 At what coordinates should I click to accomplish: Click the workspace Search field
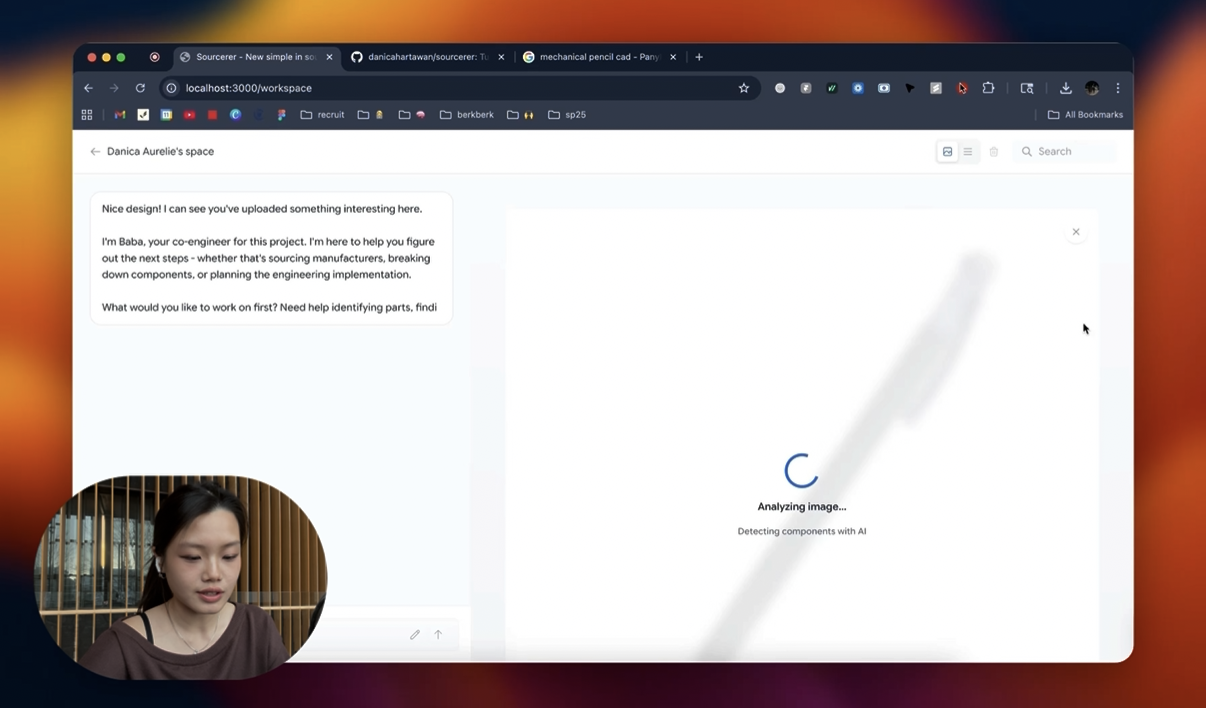click(1067, 152)
